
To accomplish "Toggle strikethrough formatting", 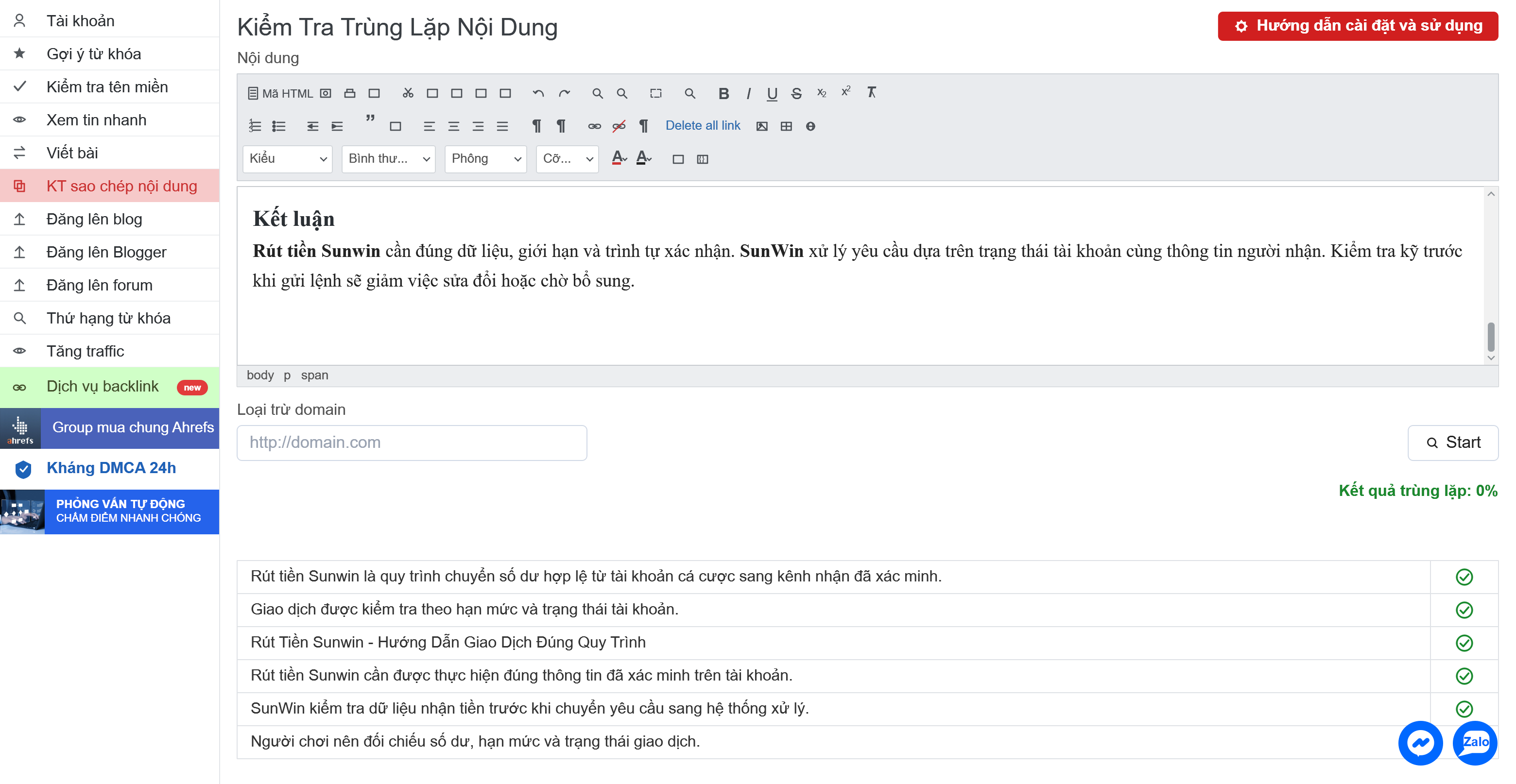I will [796, 93].
